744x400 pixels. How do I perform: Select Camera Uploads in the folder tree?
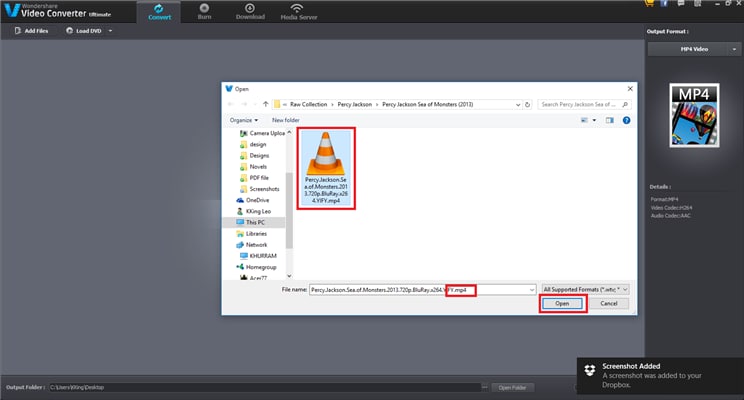point(262,133)
